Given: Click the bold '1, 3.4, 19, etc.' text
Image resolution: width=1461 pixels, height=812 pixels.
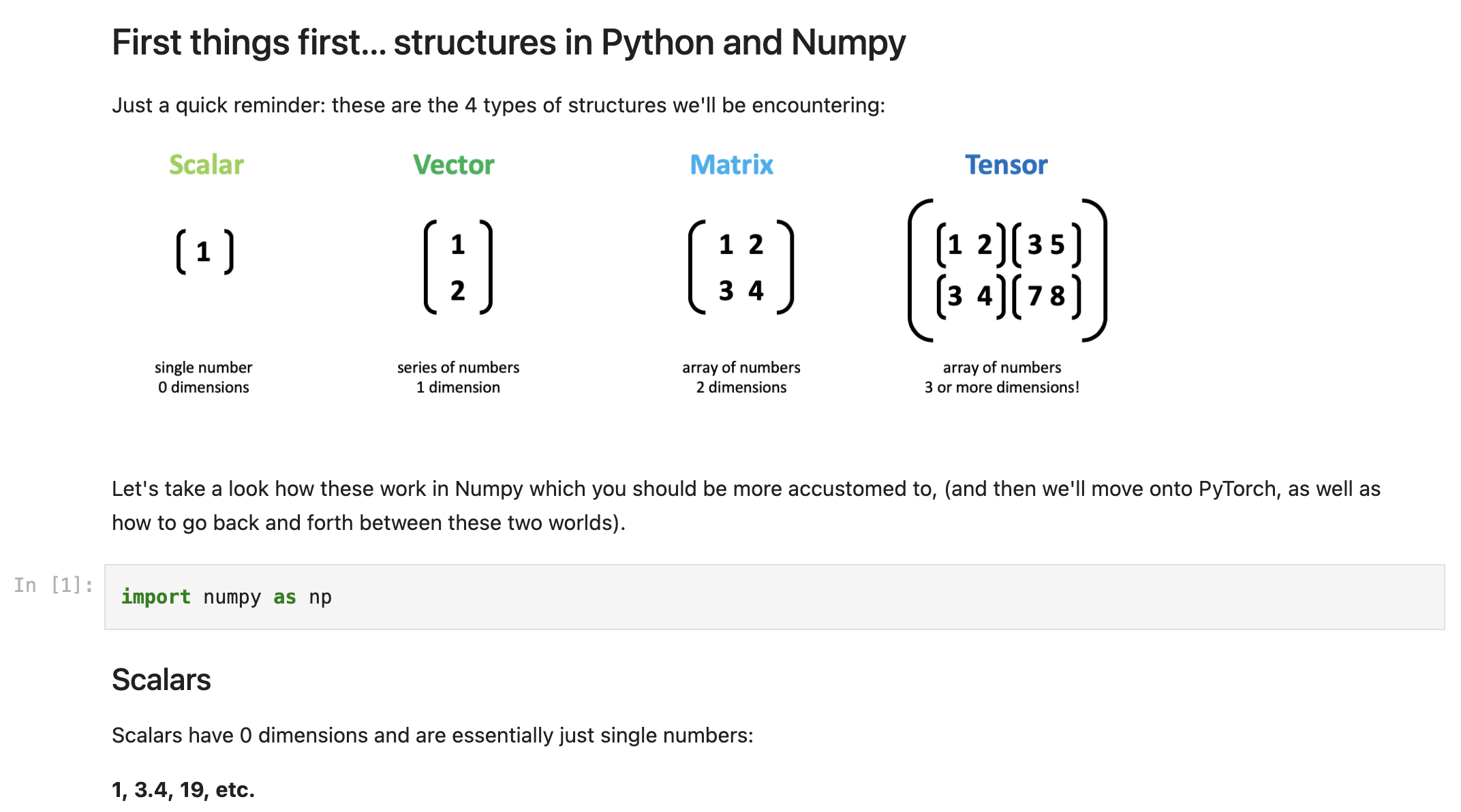Looking at the screenshot, I should pos(183,790).
